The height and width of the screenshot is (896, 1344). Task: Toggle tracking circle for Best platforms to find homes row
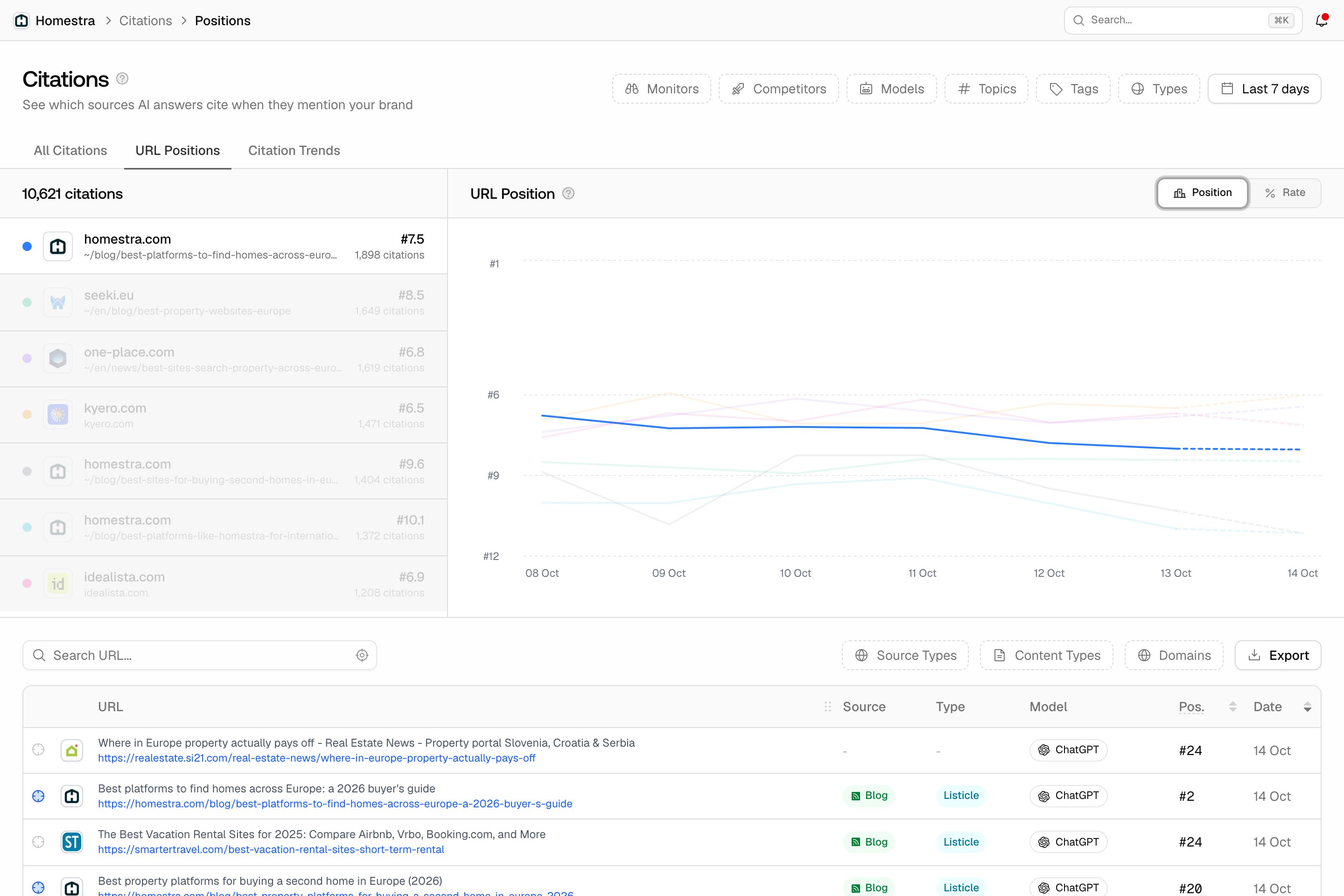coord(38,796)
